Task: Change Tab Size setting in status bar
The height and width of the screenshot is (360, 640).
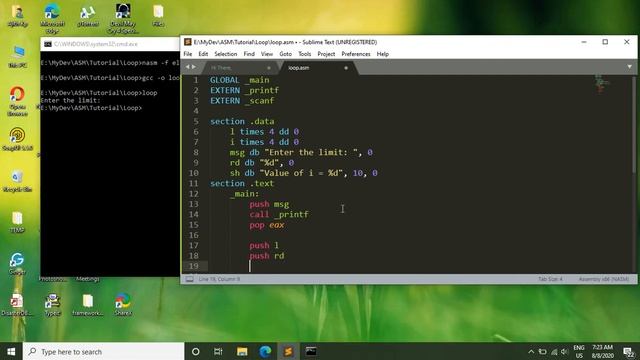Action: tap(550, 279)
